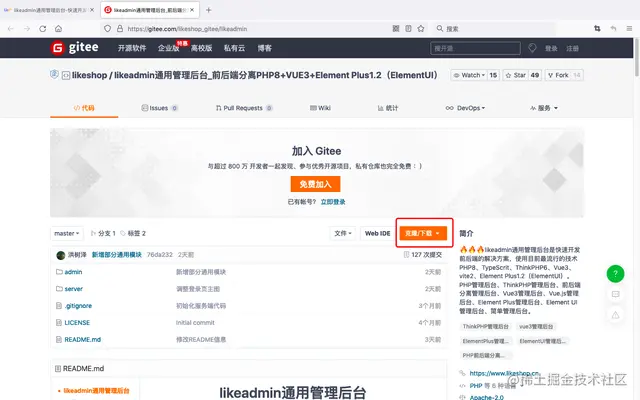Click the admin folder icon

[x=59, y=272]
